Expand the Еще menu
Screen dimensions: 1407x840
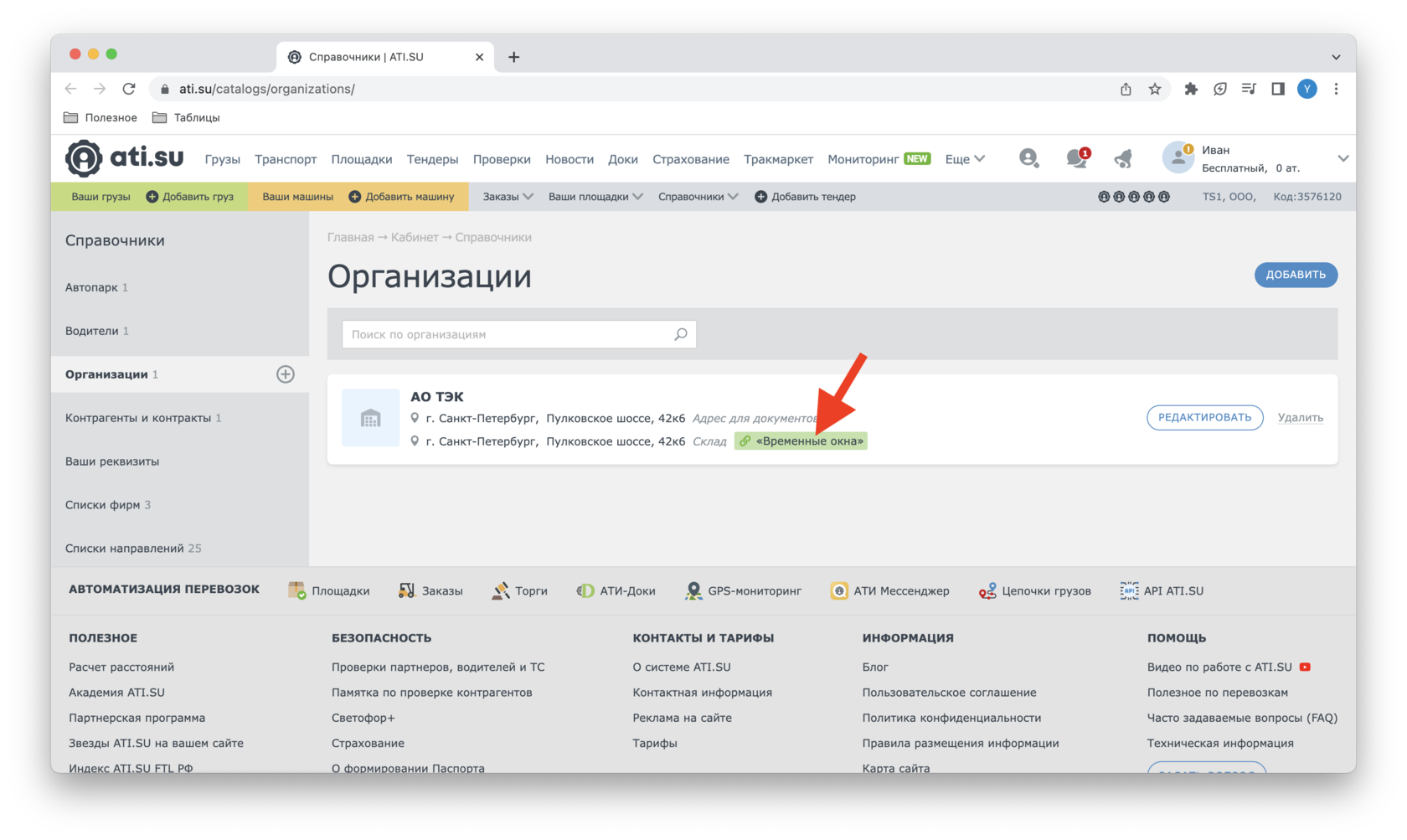click(x=965, y=159)
